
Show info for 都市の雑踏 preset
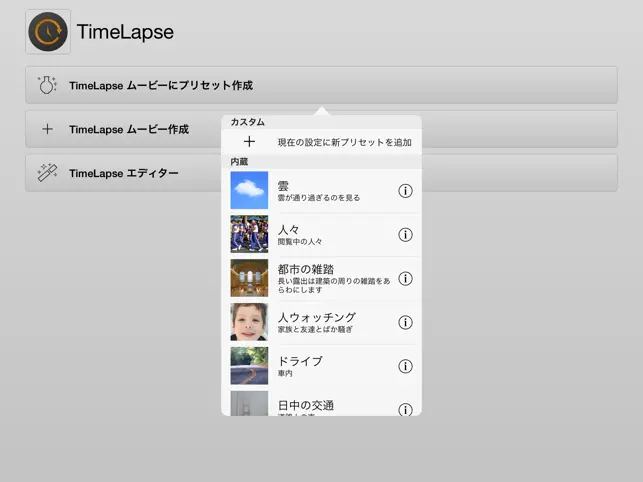coord(405,279)
